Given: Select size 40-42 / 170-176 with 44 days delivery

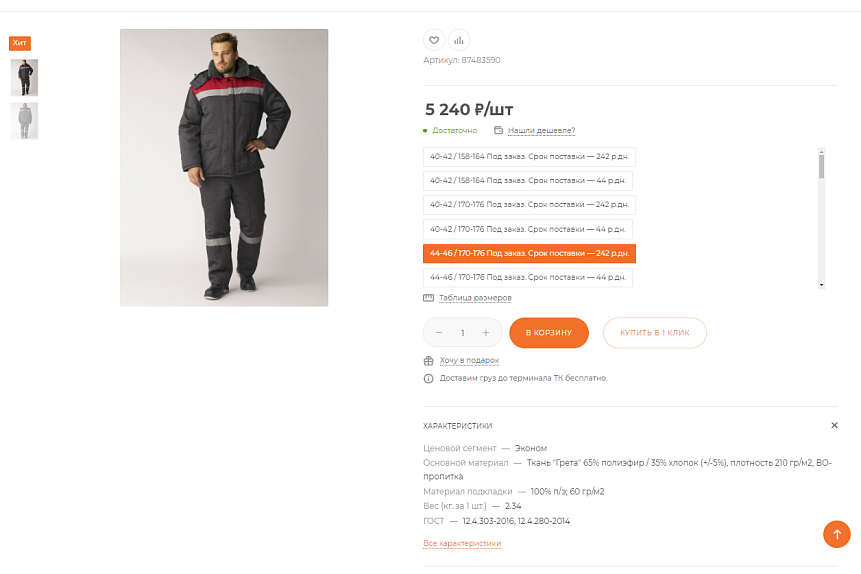Looking at the screenshot, I should (x=528, y=229).
